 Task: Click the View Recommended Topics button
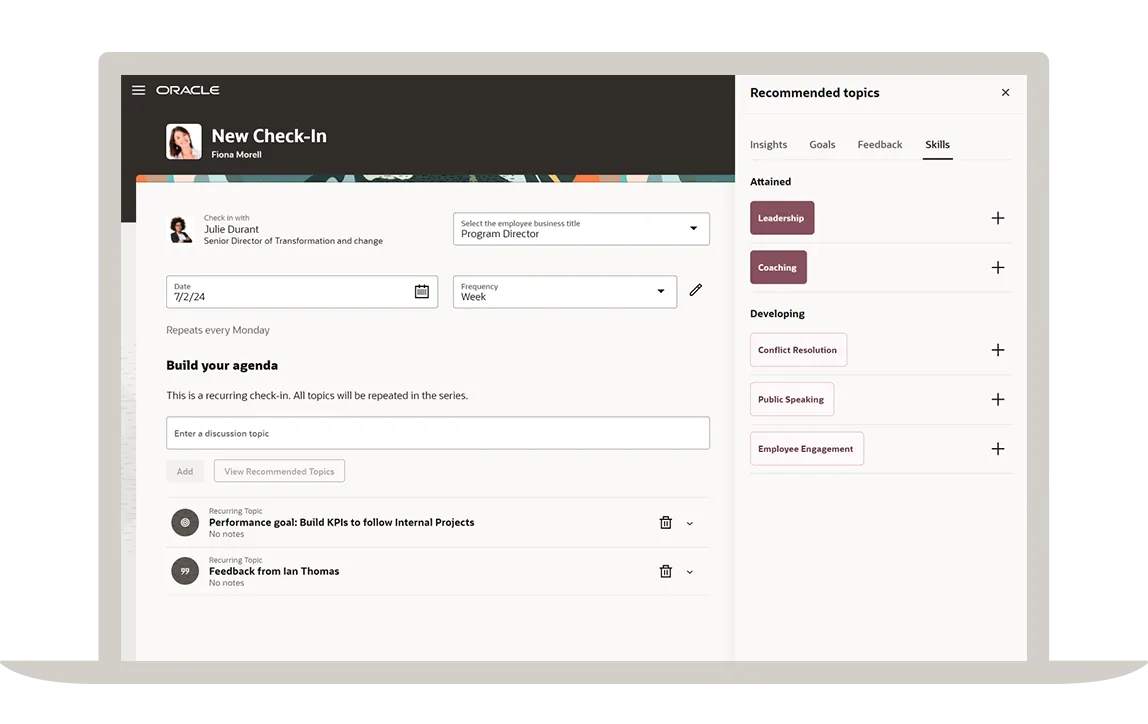(279, 471)
